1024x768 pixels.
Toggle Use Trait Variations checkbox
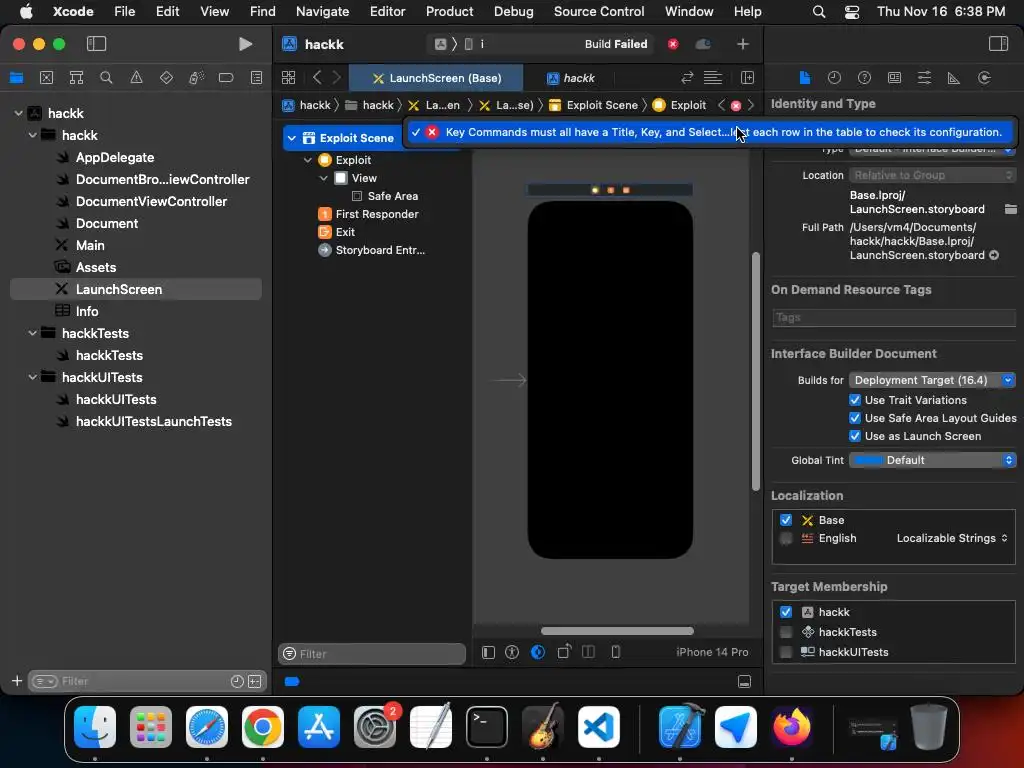click(854, 400)
